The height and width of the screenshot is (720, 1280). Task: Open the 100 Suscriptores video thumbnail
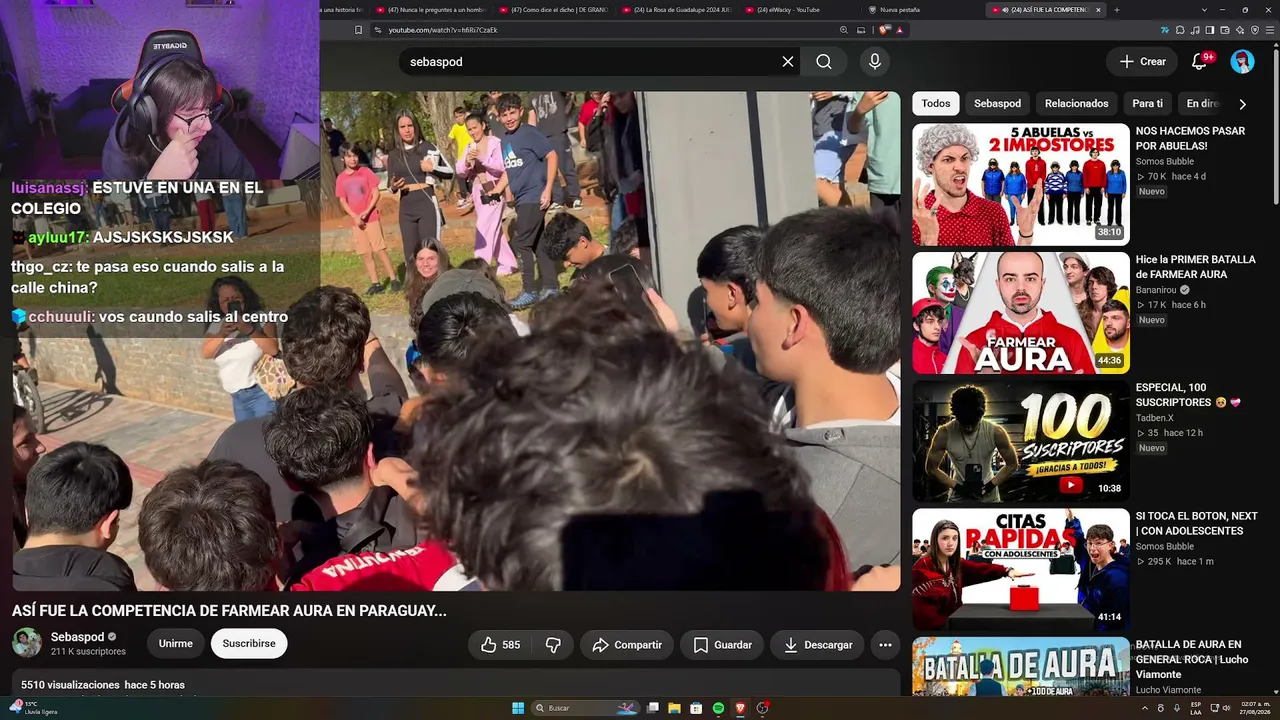pyautogui.click(x=1021, y=441)
